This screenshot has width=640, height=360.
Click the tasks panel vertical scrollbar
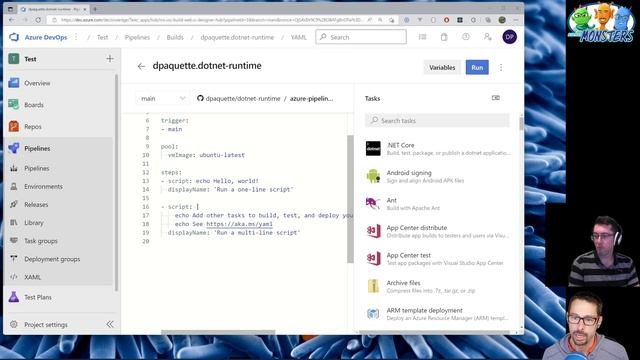pyautogui.click(x=521, y=124)
